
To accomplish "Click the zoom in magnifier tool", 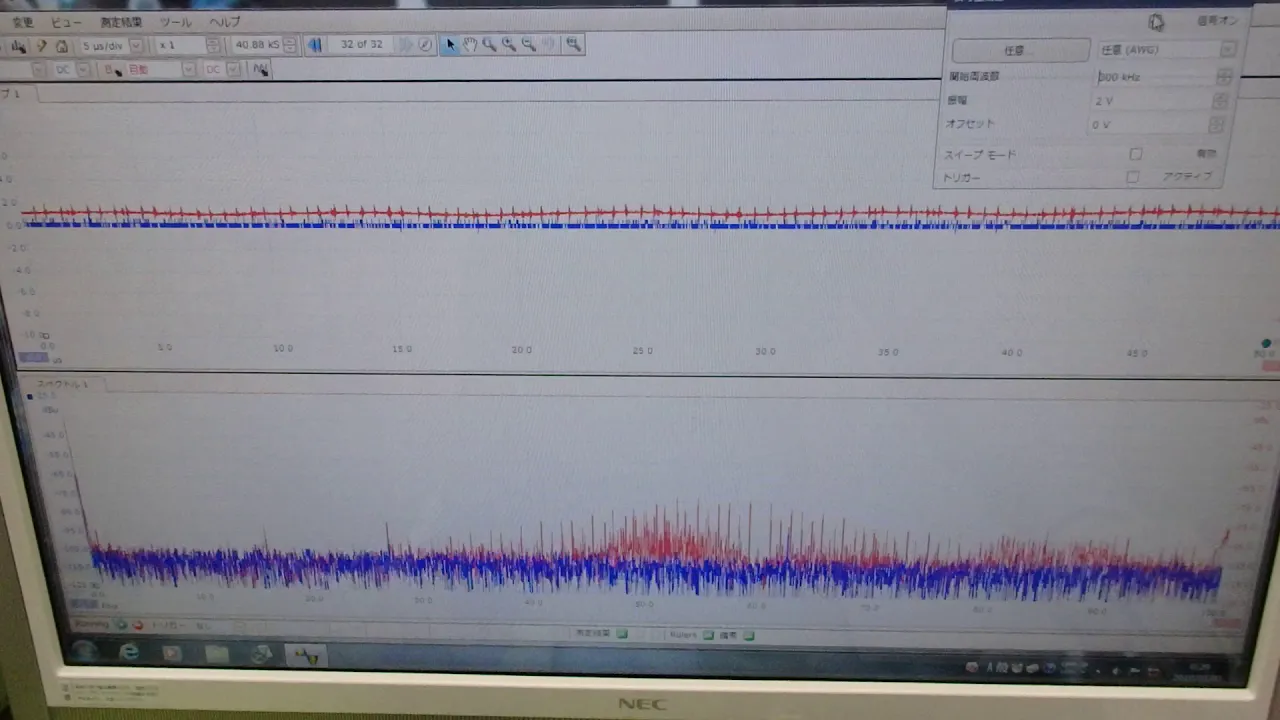I will click(x=509, y=44).
